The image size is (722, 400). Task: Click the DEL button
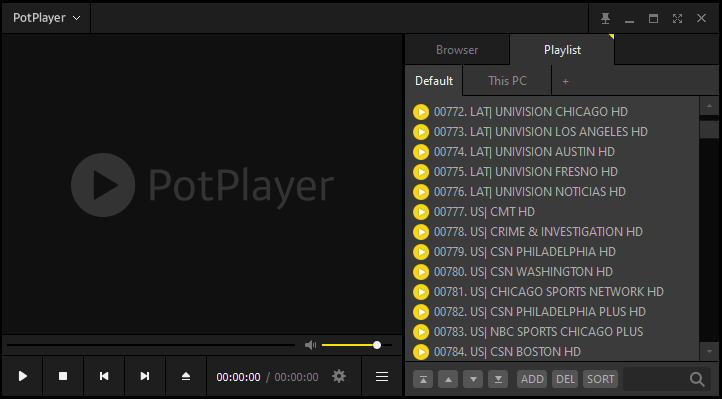(565, 379)
